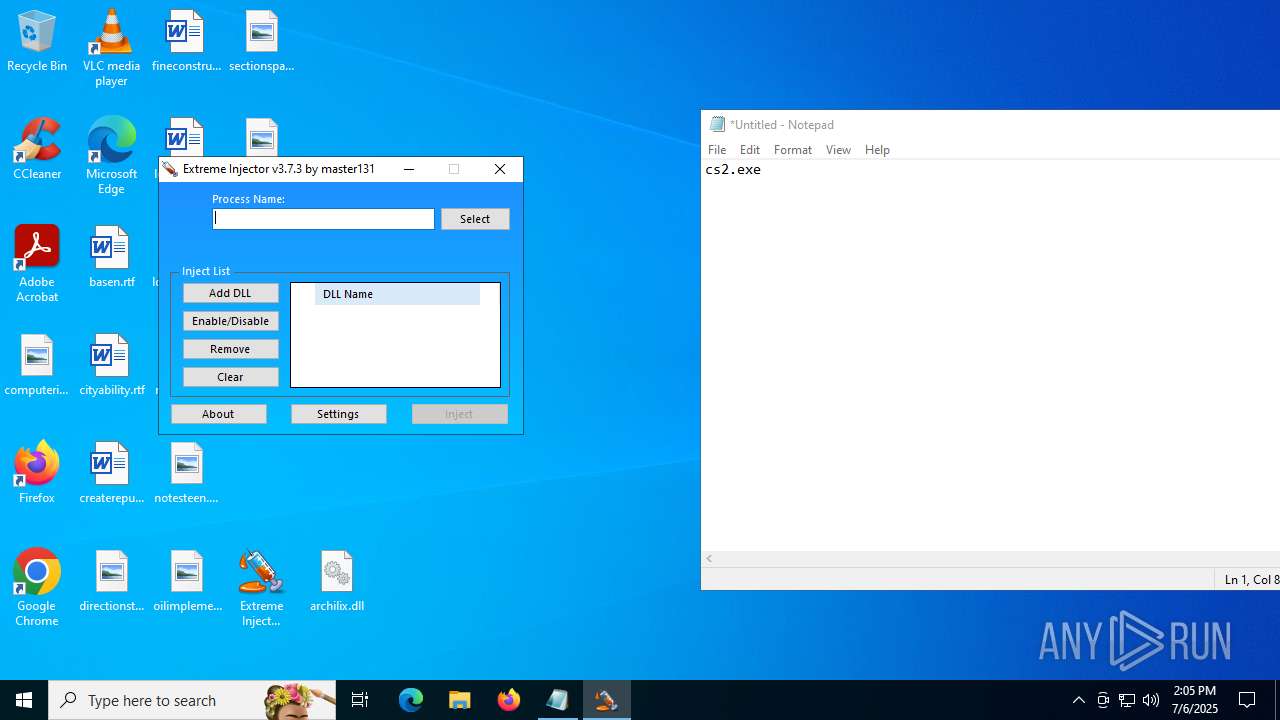
Task: Open basen.rtf document icon
Action: point(111,257)
